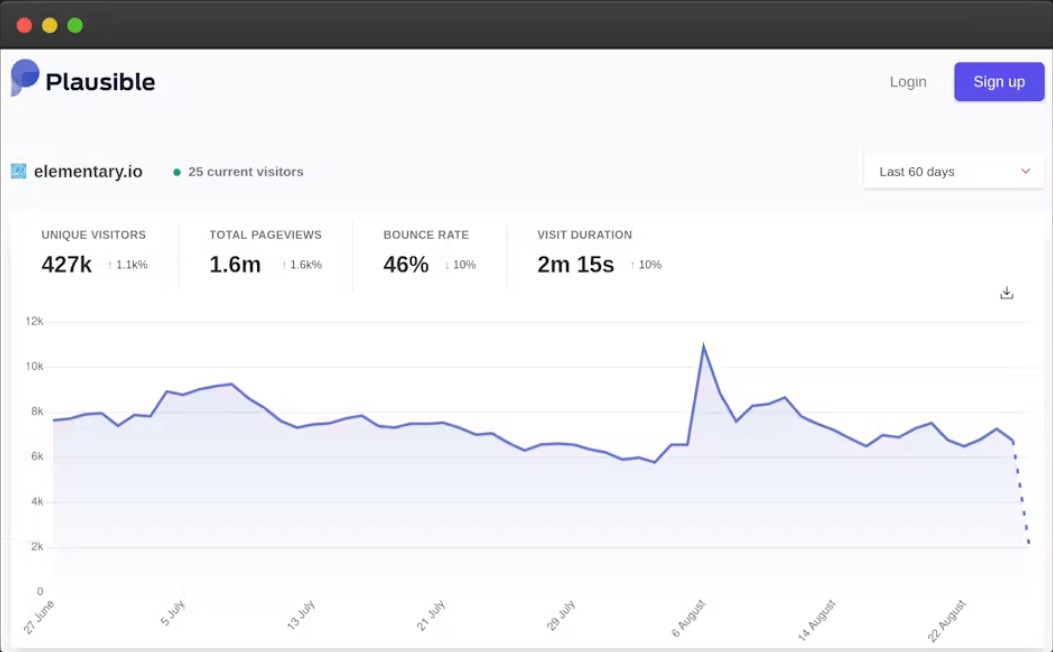The image size is (1053, 652).
Task: Click the 22 August axis label
Action: click(x=947, y=620)
